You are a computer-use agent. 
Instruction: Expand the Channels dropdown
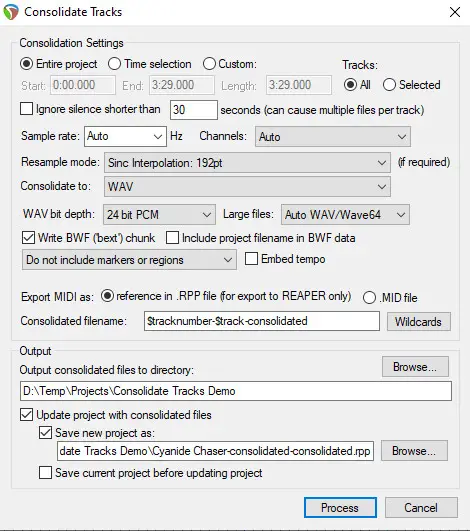pyautogui.click(x=333, y=136)
